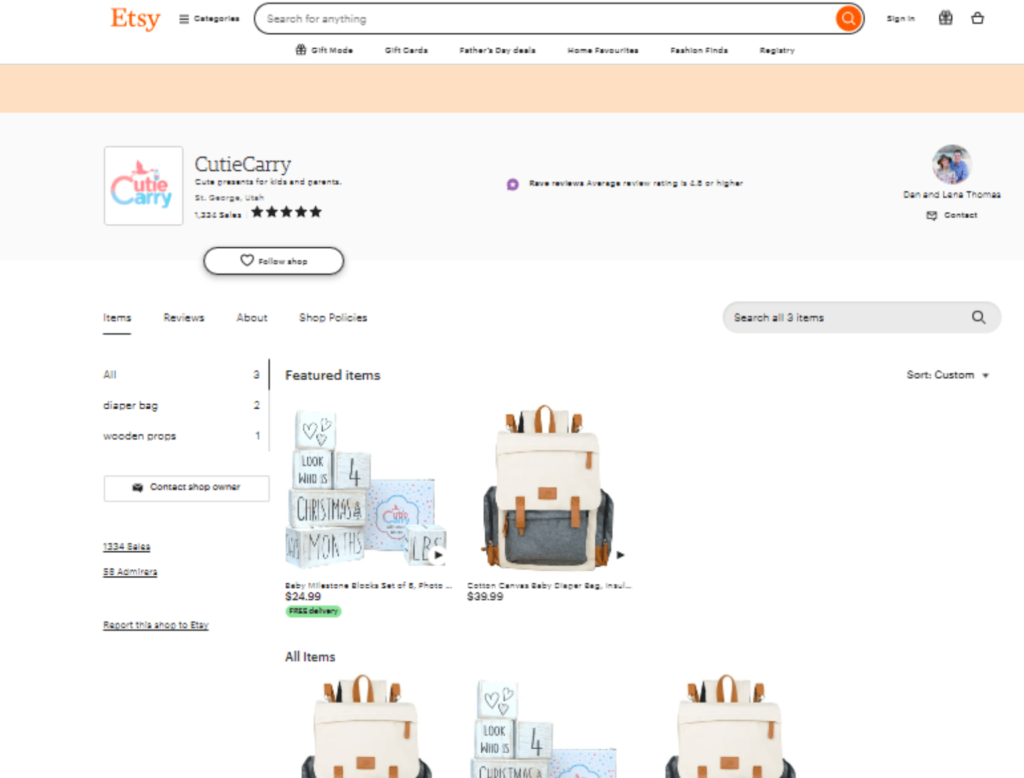Select the All section filter
Viewport: 1024px width, 778px height.
coord(182,375)
